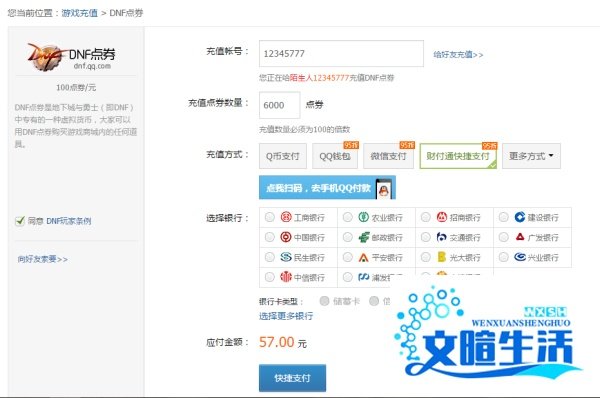The height and width of the screenshot is (398, 600).
Task: Select the 储蓄卡 card type radio
Action: click(x=324, y=301)
